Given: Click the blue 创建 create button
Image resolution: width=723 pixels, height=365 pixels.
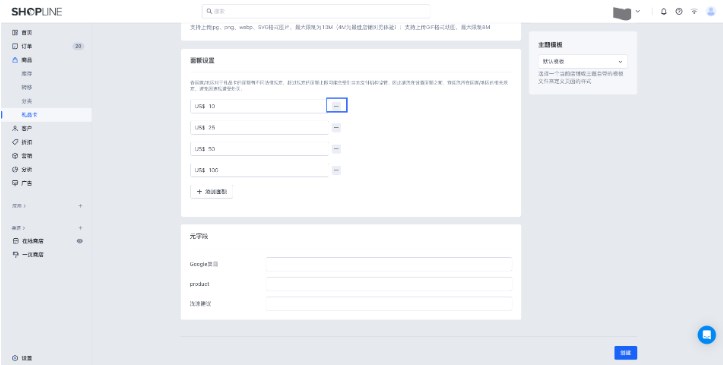Looking at the screenshot, I should tap(625, 353).
